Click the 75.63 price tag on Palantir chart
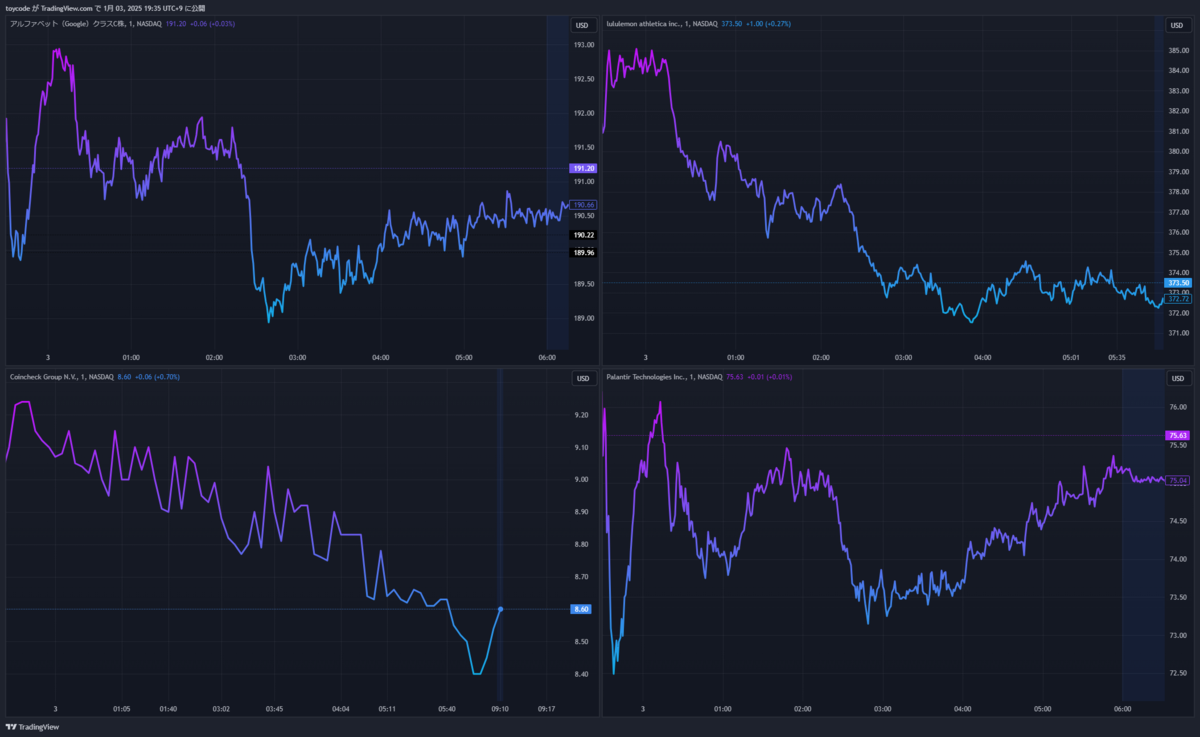The height and width of the screenshot is (737, 1200). [1178, 435]
